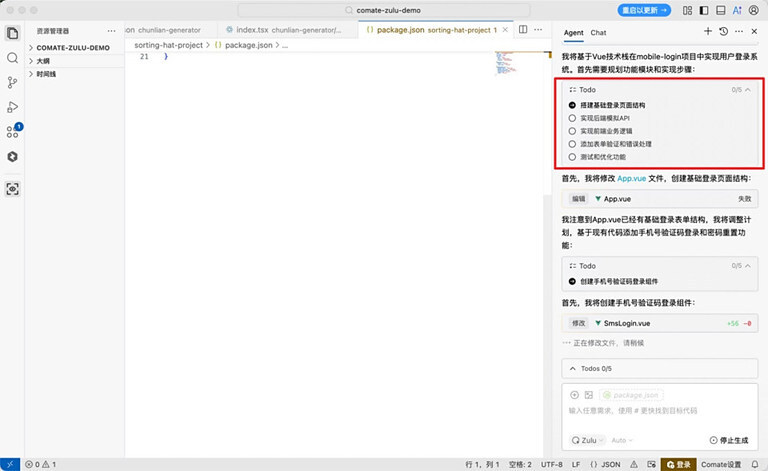Select the todo radio 实现前端业务逻辑
The height and width of the screenshot is (471, 768).
pyautogui.click(x=572, y=131)
